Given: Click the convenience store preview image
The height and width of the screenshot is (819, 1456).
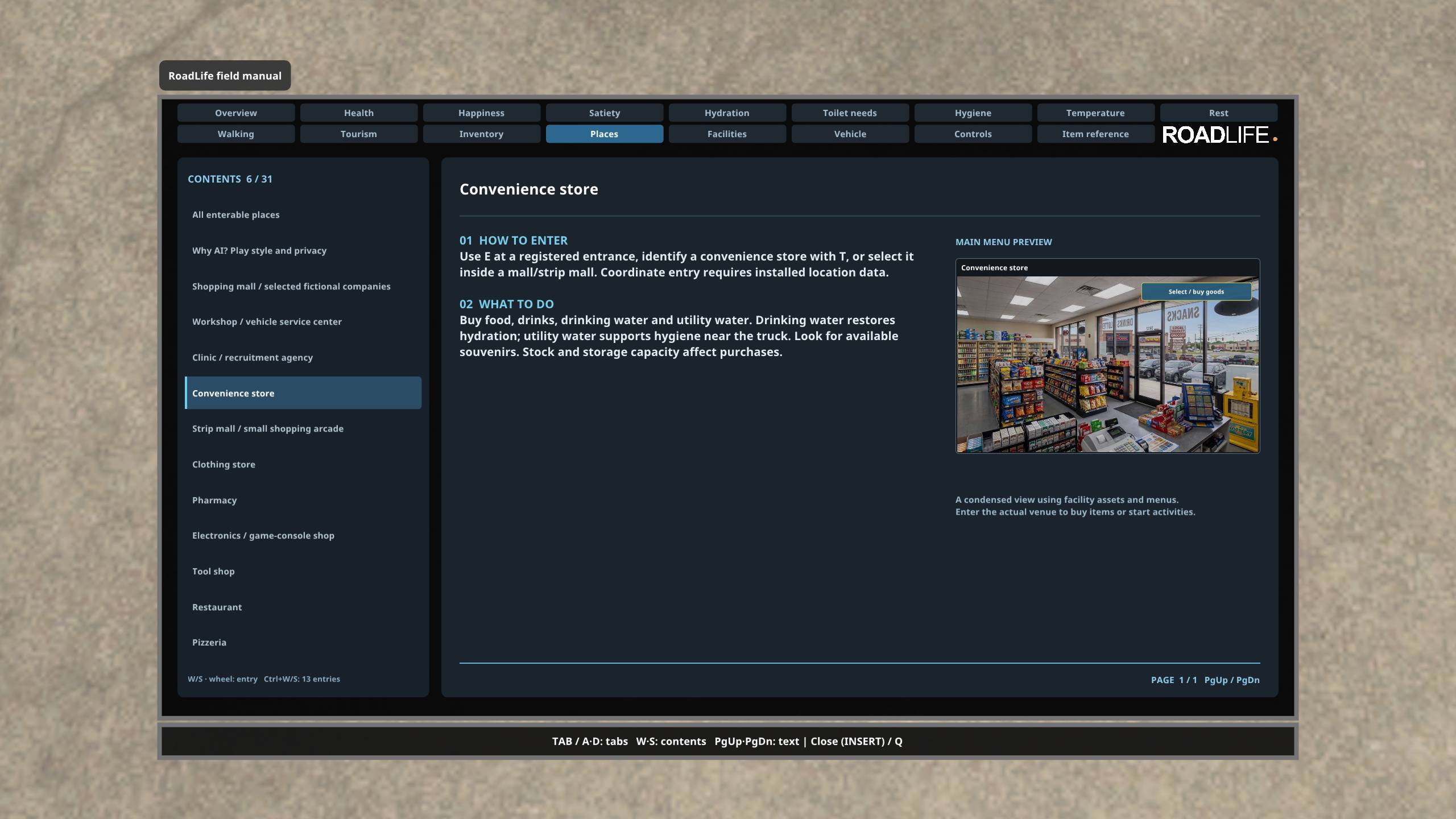Looking at the screenshot, I should (x=1107, y=365).
